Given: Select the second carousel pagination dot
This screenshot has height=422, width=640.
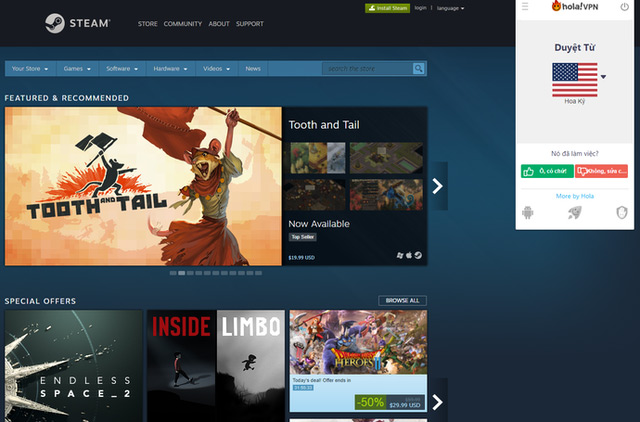Looking at the screenshot, I should [182, 273].
